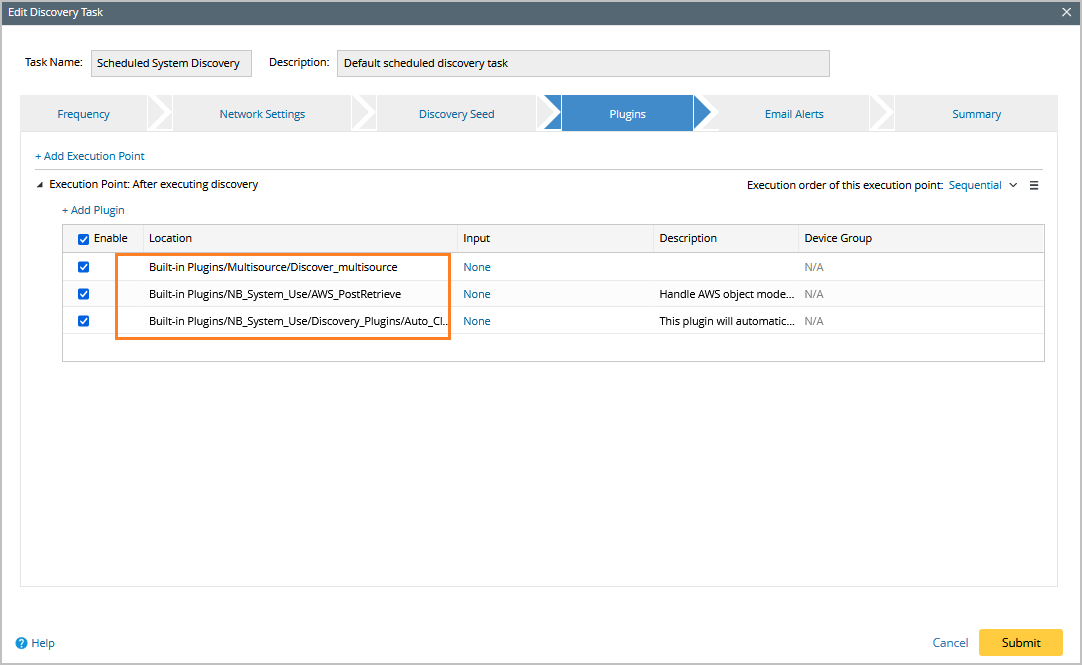The height and width of the screenshot is (665, 1082).
Task: Collapse the Execution Point triangle expander
Action: coord(40,185)
